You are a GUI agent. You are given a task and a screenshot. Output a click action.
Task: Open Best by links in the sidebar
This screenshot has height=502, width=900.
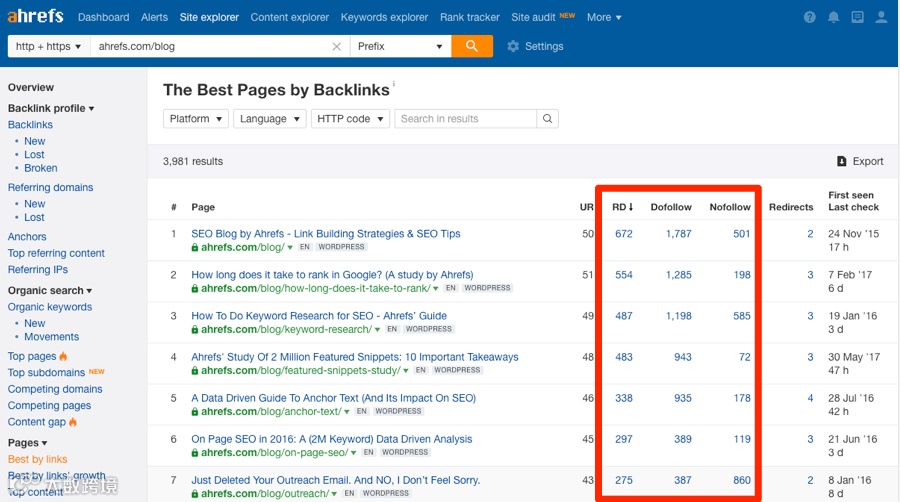[37, 459]
